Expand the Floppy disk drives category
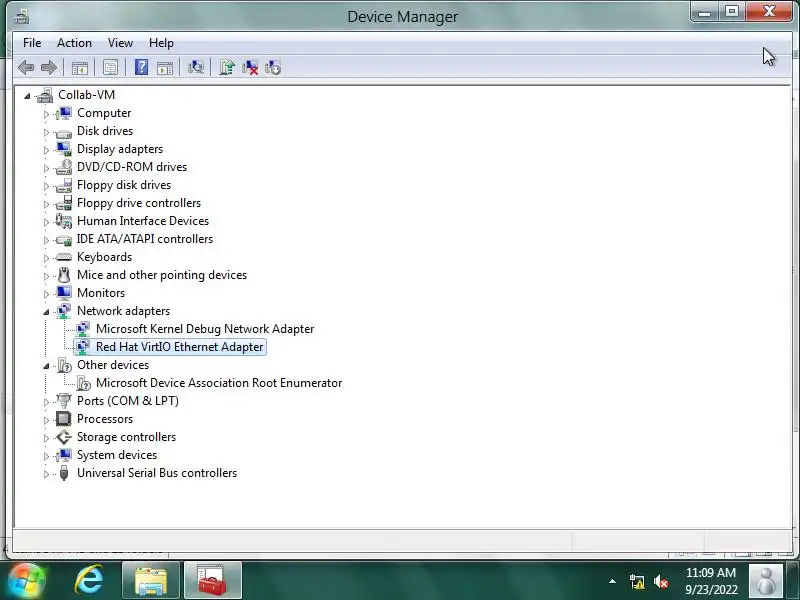This screenshot has width=800, height=600. [x=46, y=186]
